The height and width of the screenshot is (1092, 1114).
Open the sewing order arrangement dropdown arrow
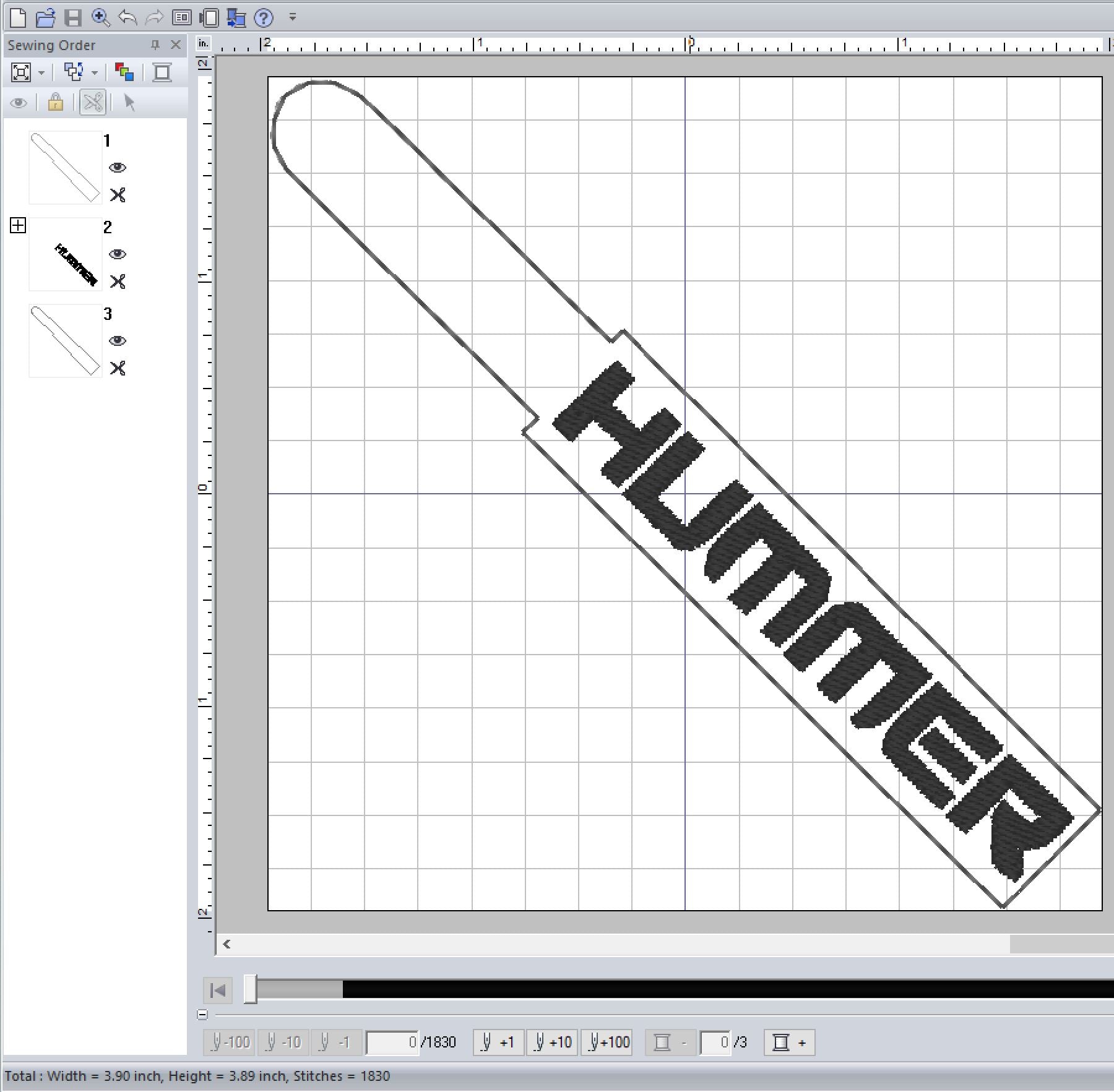pos(95,73)
